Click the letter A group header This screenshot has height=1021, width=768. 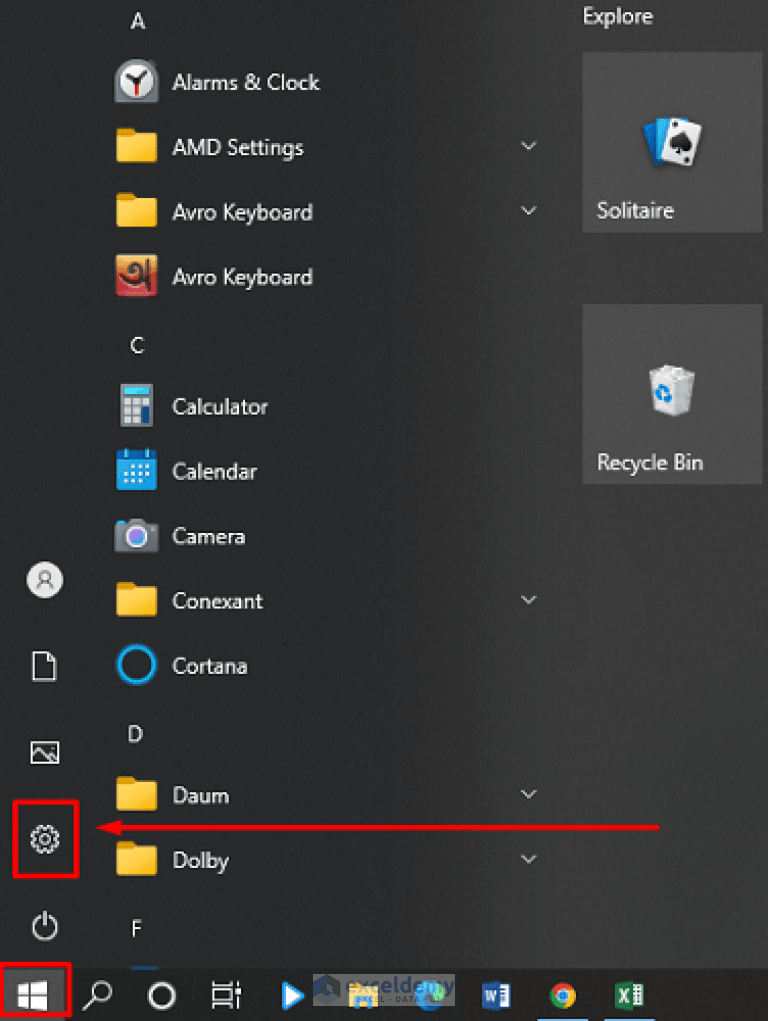click(x=137, y=21)
